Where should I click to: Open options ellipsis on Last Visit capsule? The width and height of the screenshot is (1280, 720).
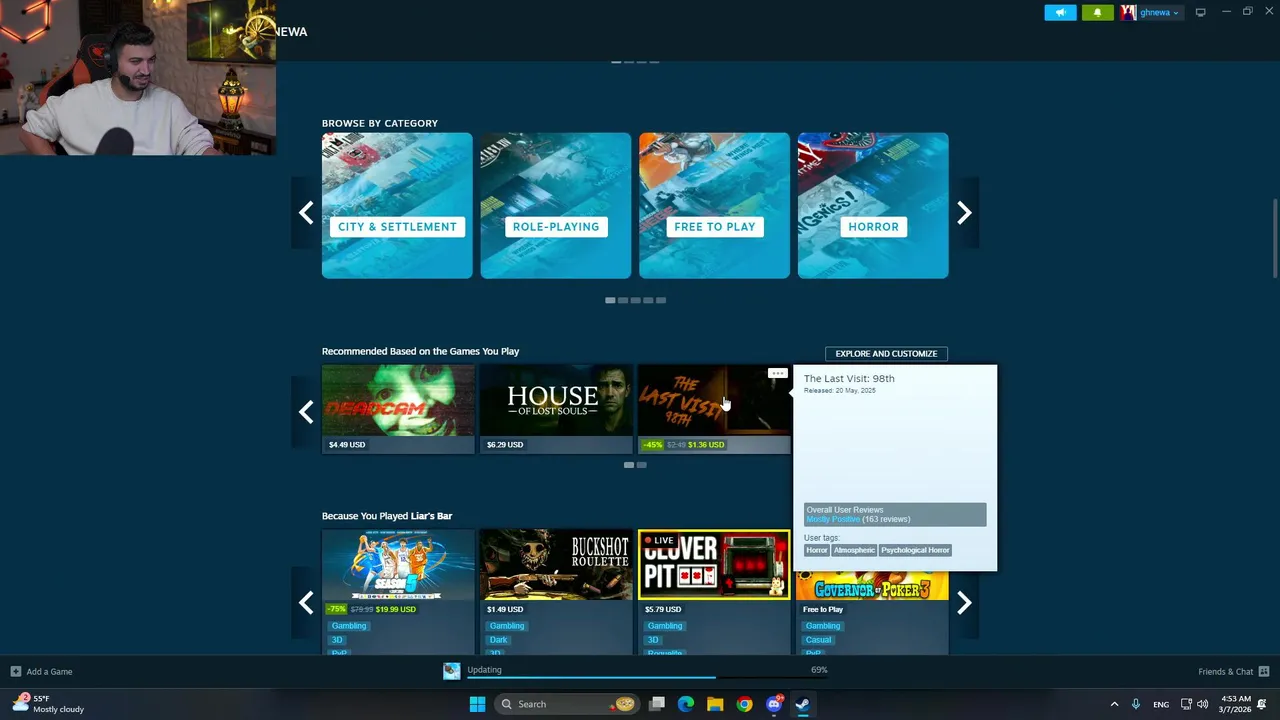tap(777, 373)
